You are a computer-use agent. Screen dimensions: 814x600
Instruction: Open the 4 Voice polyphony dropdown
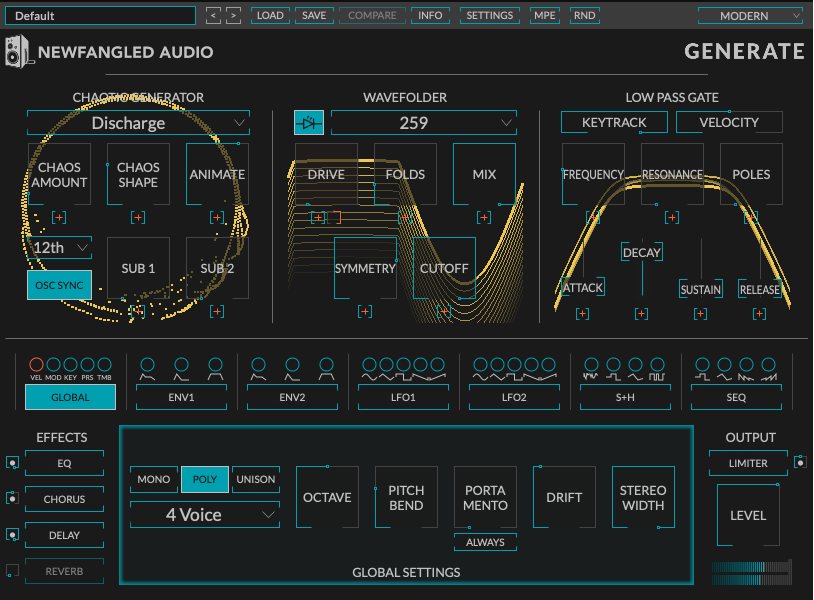[204, 515]
